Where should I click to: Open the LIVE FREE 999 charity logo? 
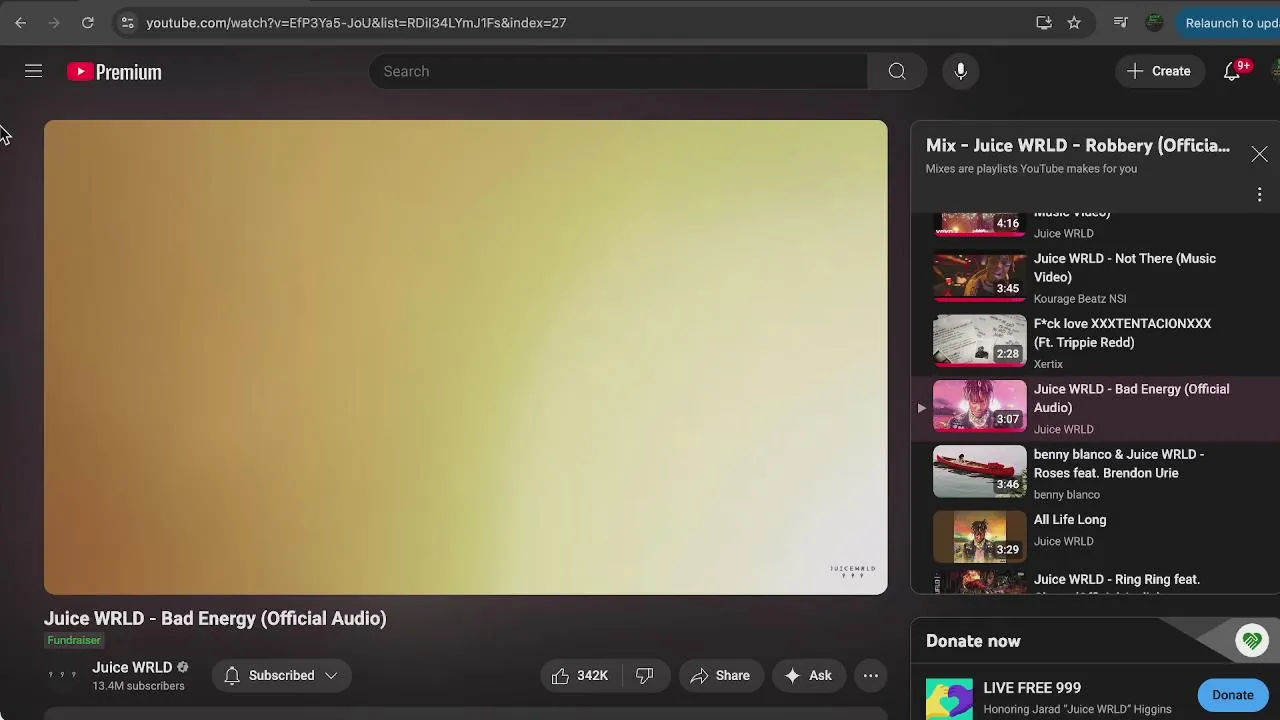click(x=949, y=698)
